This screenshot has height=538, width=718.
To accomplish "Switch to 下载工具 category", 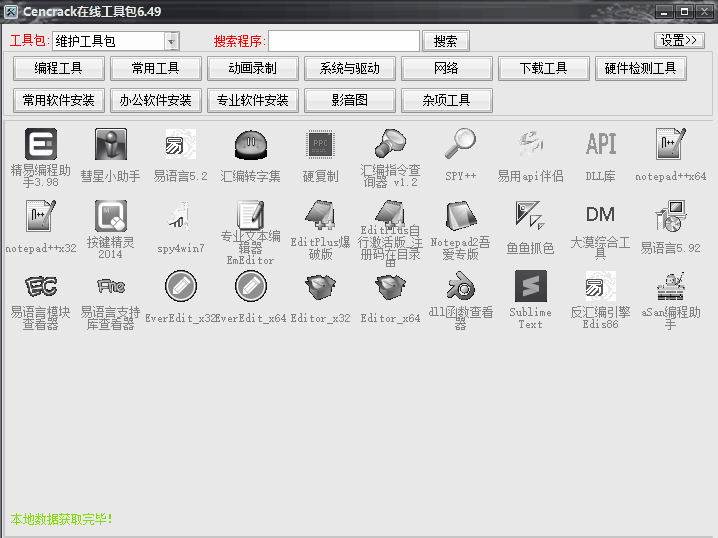I will (x=544, y=68).
